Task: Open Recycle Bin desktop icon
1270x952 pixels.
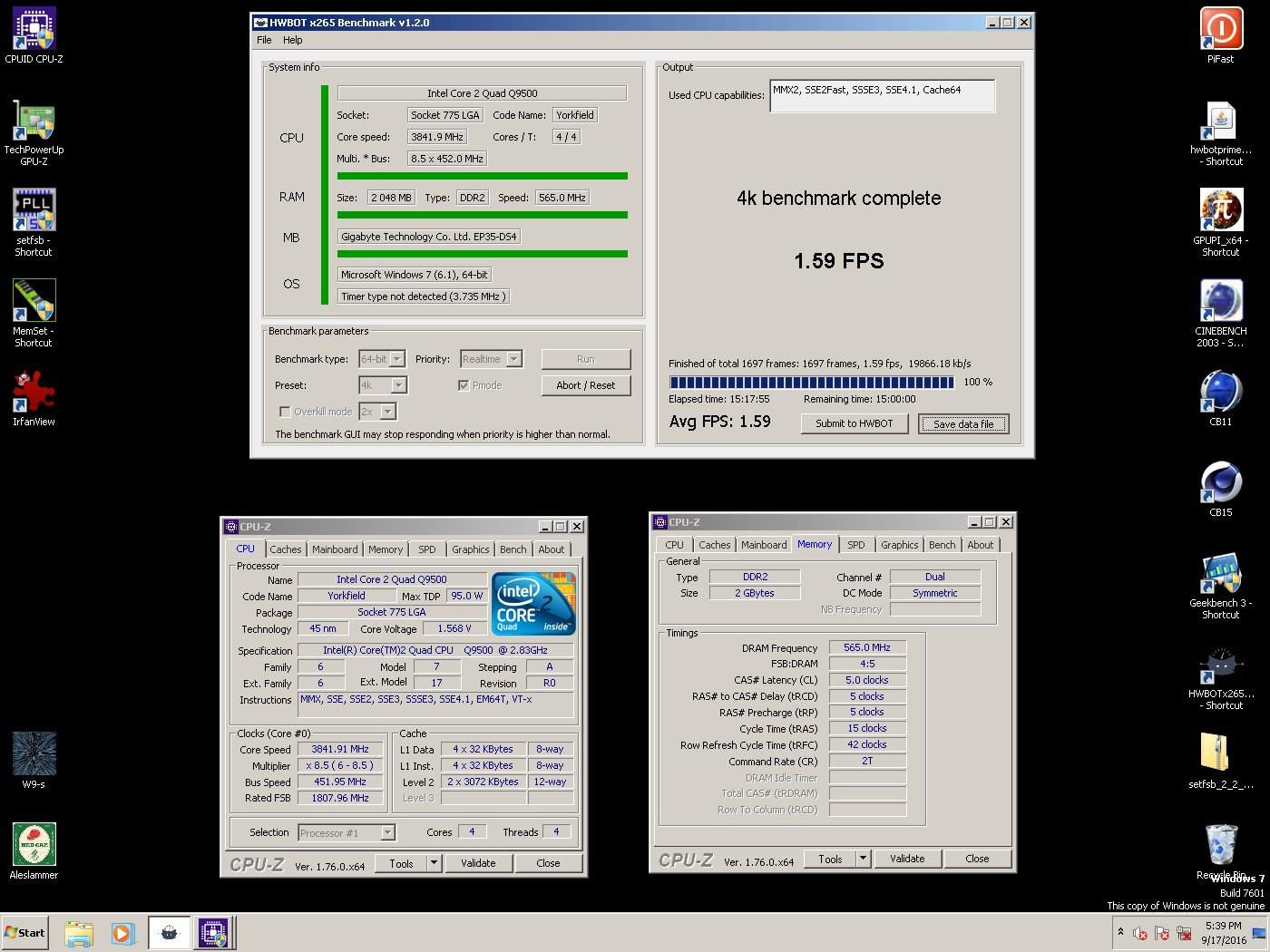Action: coord(1221,852)
